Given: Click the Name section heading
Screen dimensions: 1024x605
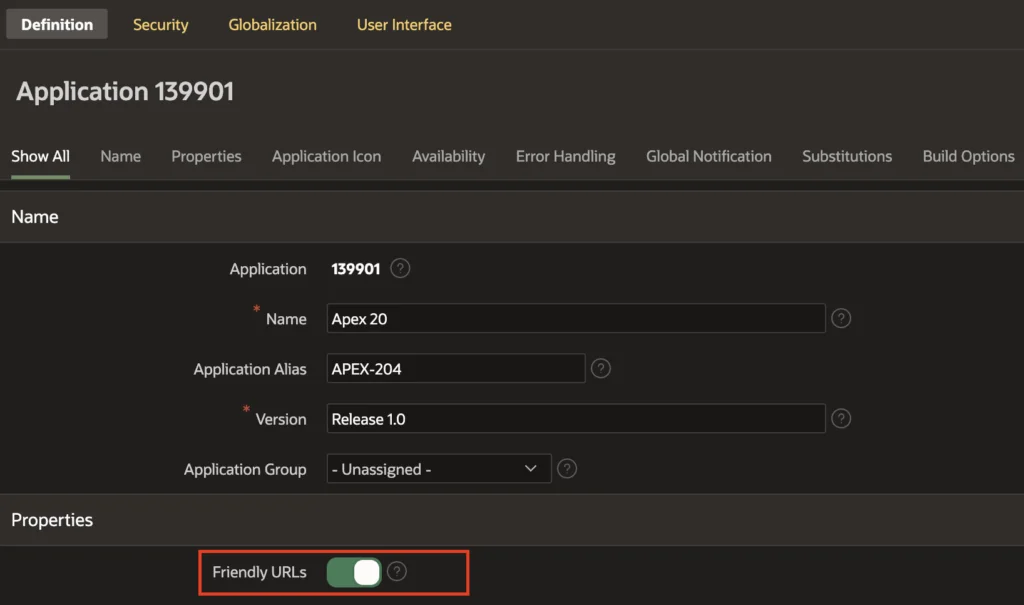Looking at the screenshot, I should coord(35,217).
